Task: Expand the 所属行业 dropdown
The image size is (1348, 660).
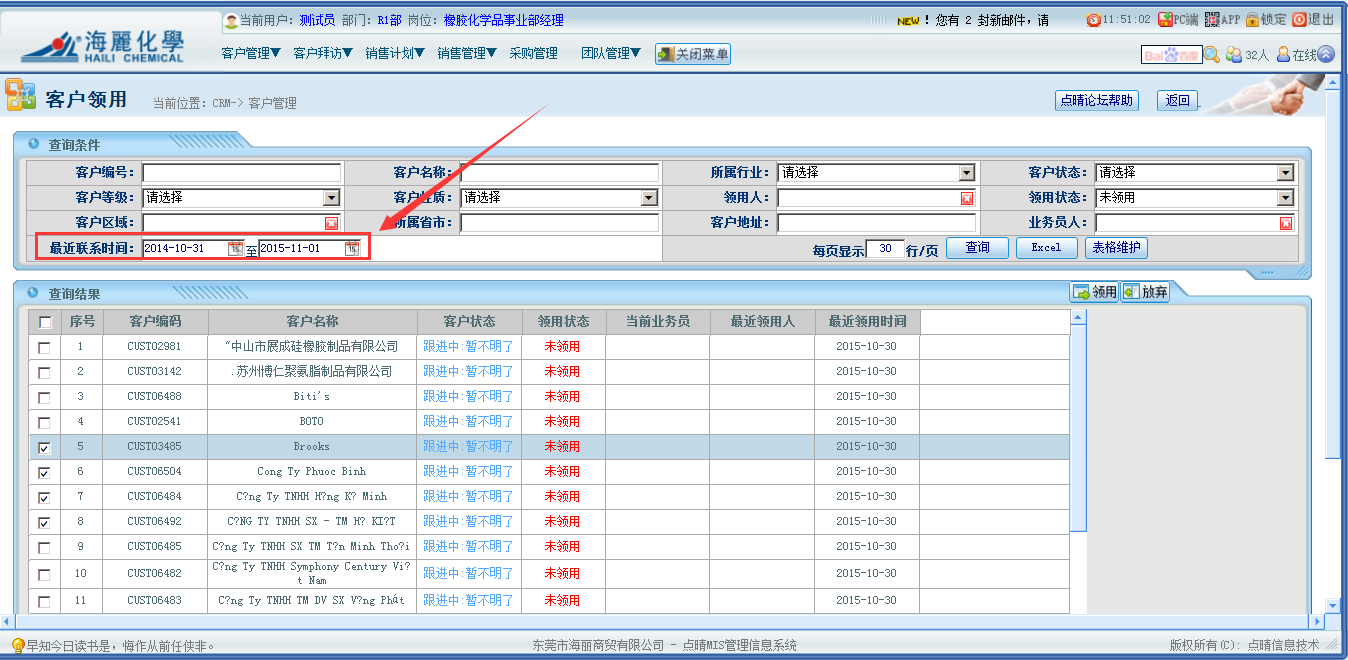Action: [966, 173]
